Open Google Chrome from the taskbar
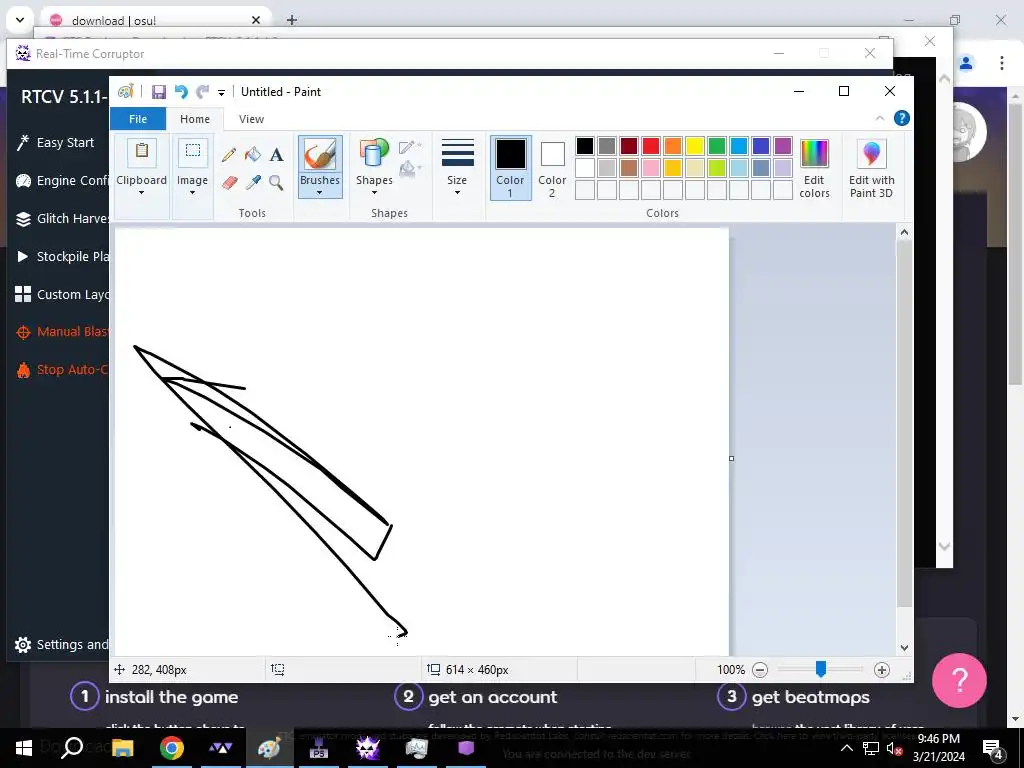Viewport: 1024px width, 768px height. (x=172, y=748)
